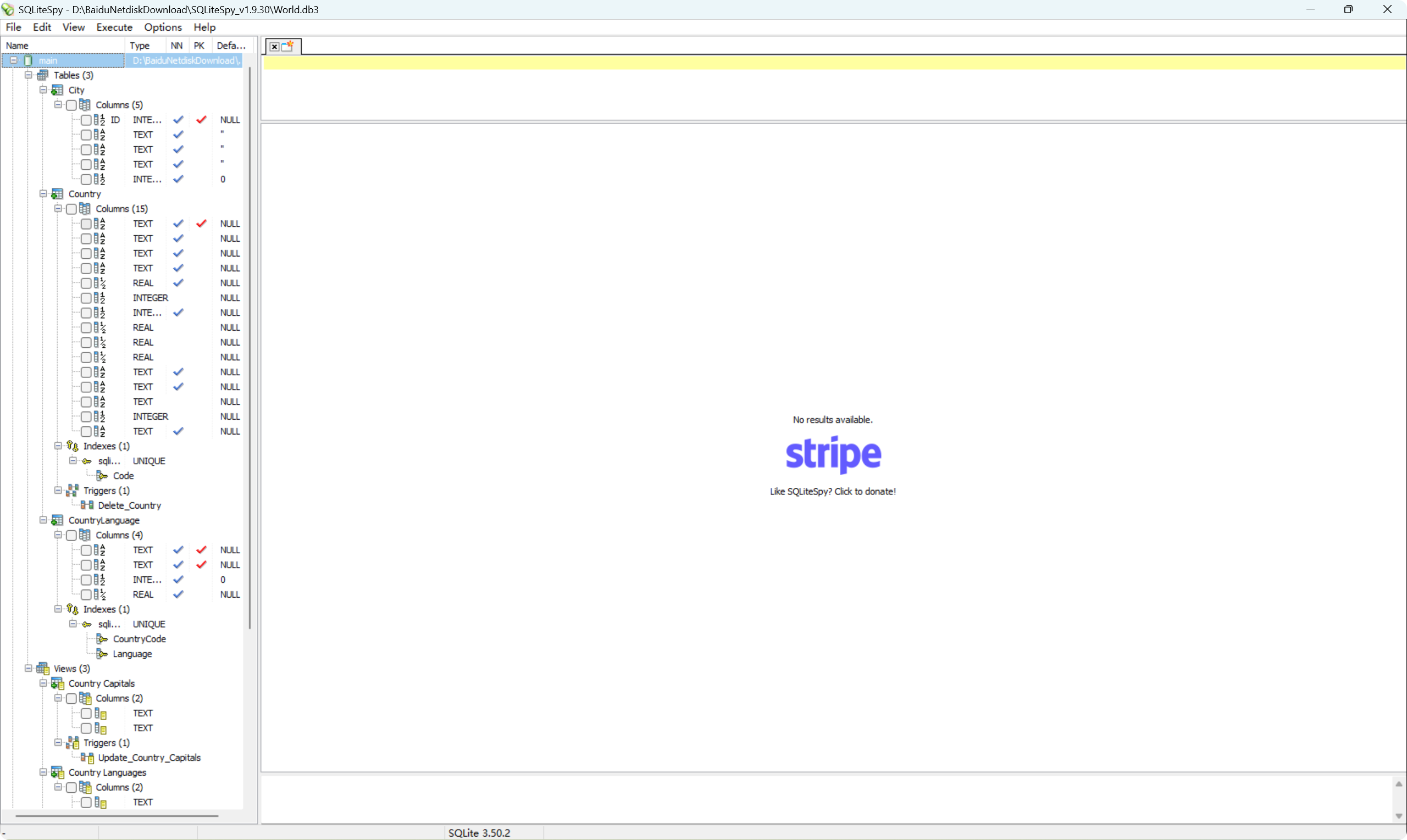Click the schema tree horizontal scrollbar
The width and height of the screenshot is (1407, 840).
click(117, 816)
